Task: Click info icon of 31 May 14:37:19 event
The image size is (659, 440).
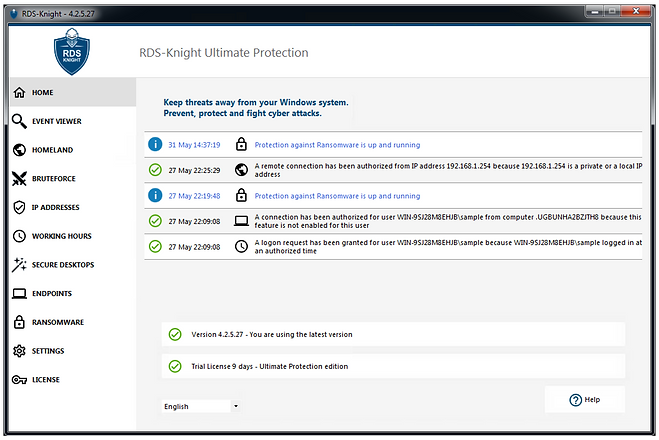Action: tap(155, 144)
